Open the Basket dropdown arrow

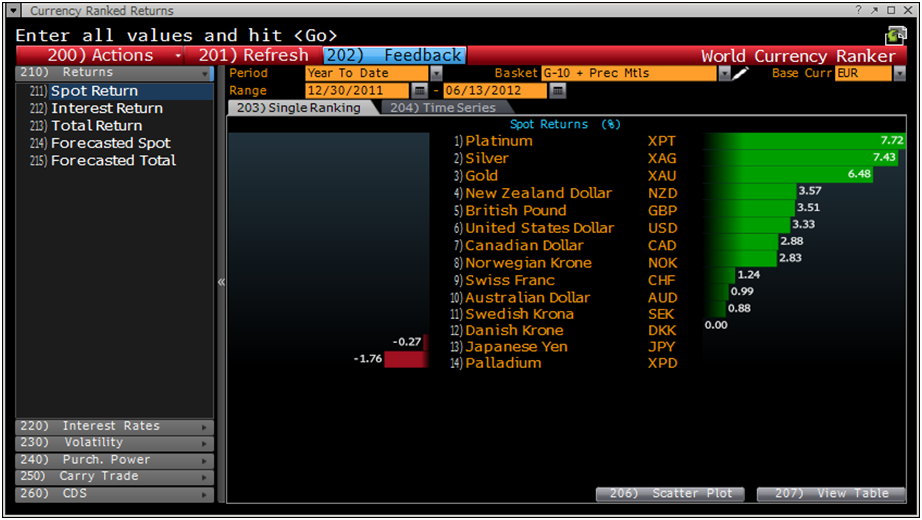pyautogui.click(x=724, y=73)
